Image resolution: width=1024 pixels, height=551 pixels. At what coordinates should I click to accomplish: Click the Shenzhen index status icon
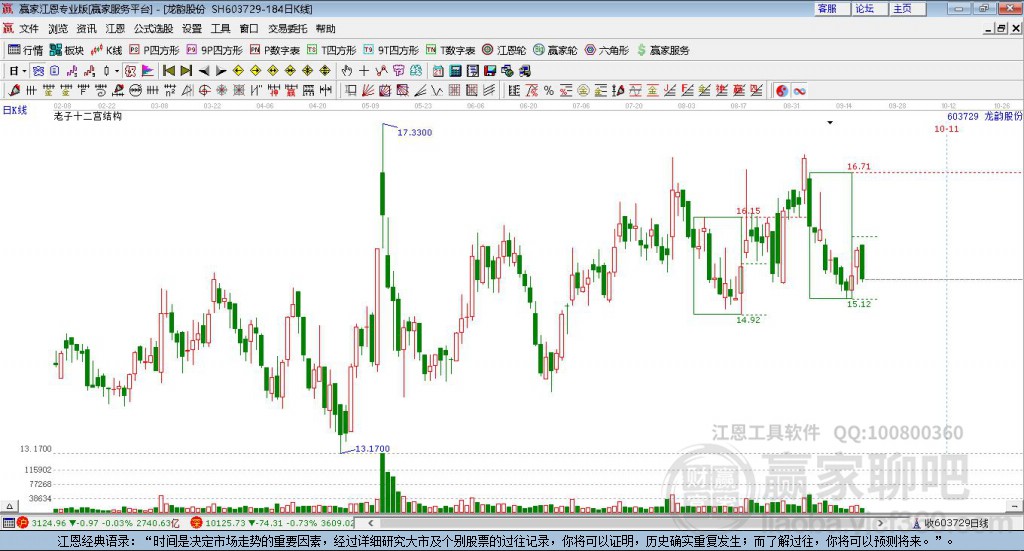tap(196, 523)
